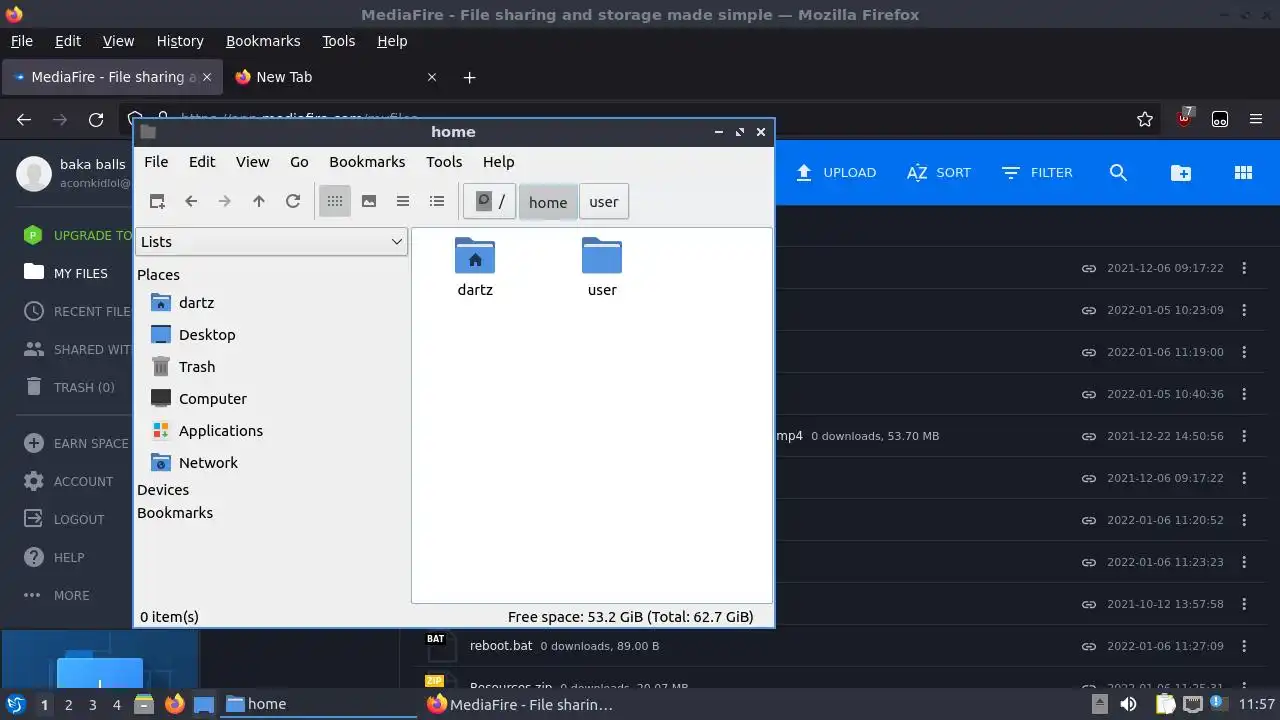The width and height of the screenshot is (1280, 720).
Task: Go back in Firefox
Action: 24,119
